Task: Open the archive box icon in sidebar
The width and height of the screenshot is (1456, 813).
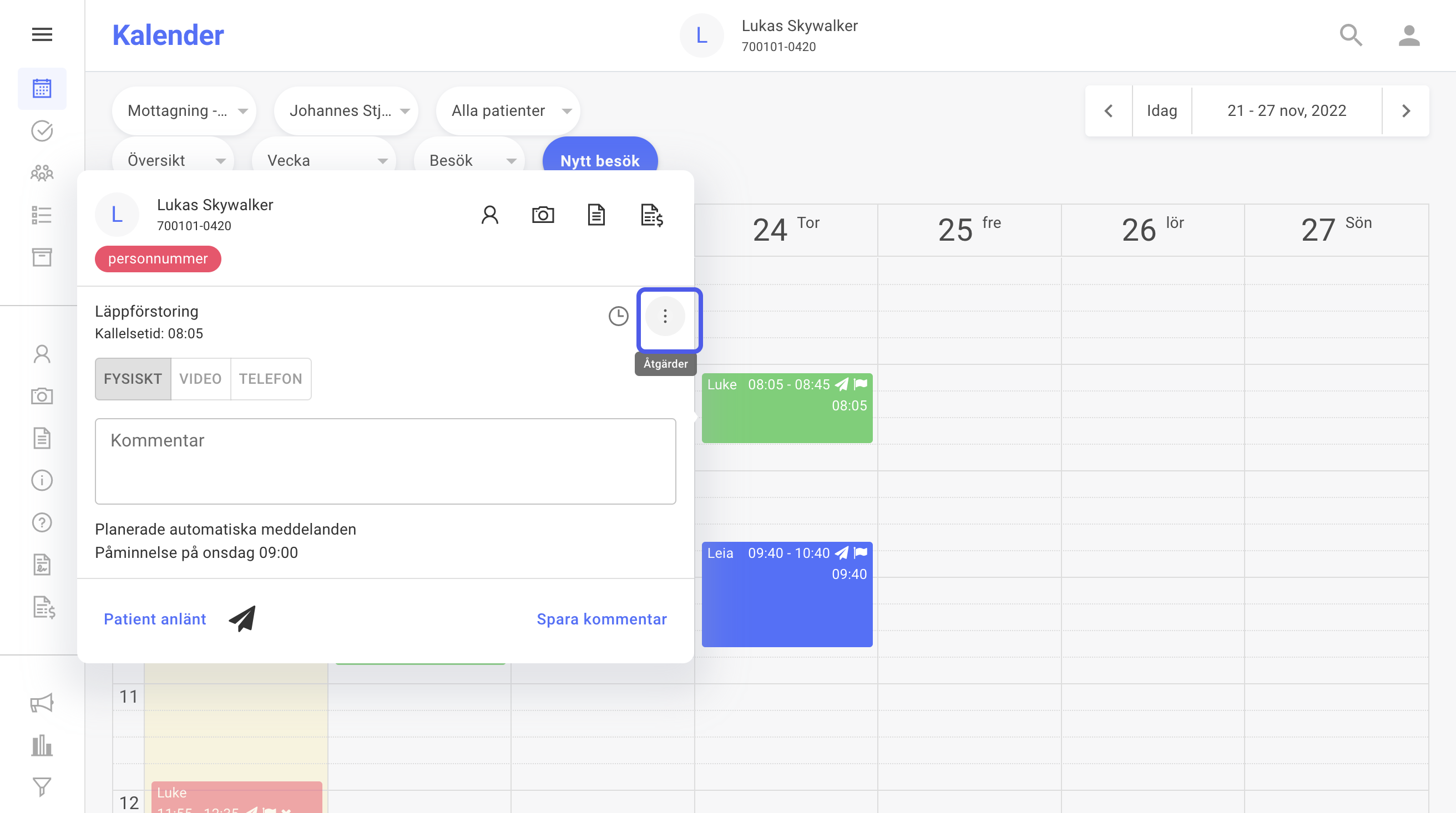Action: [42, 257]
